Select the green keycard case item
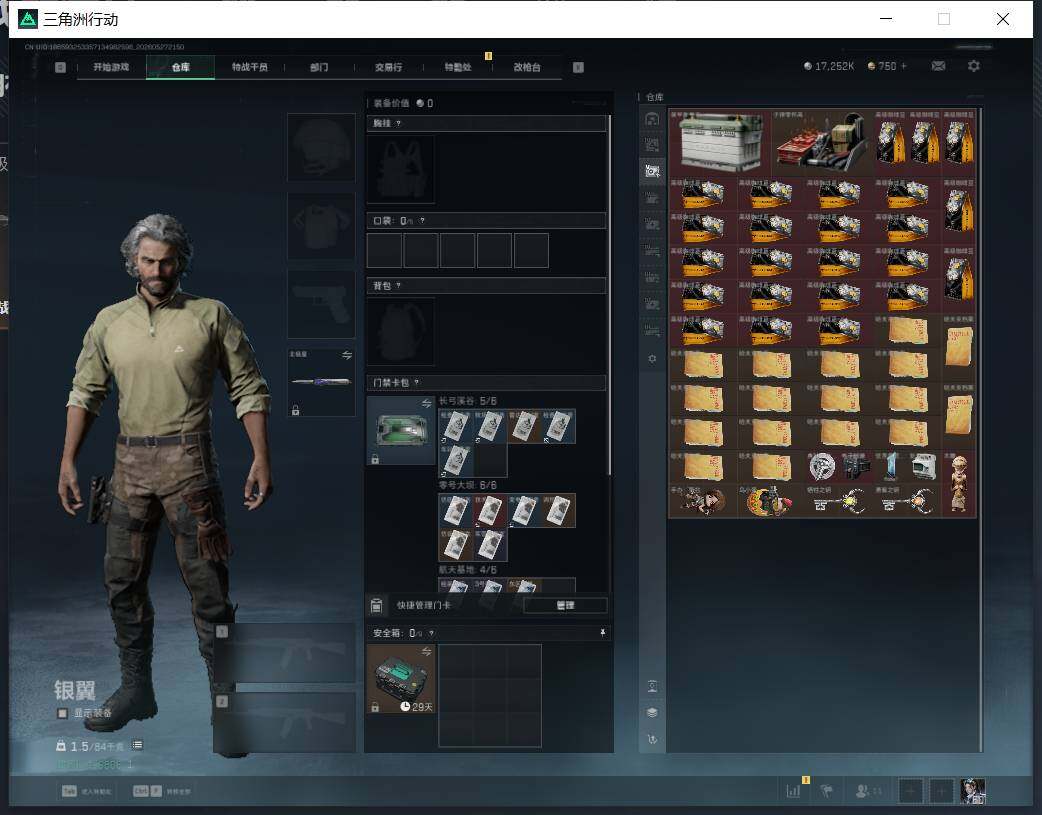Image resolution: width=1042 pixels, height=815 pixels. (401, 430)
